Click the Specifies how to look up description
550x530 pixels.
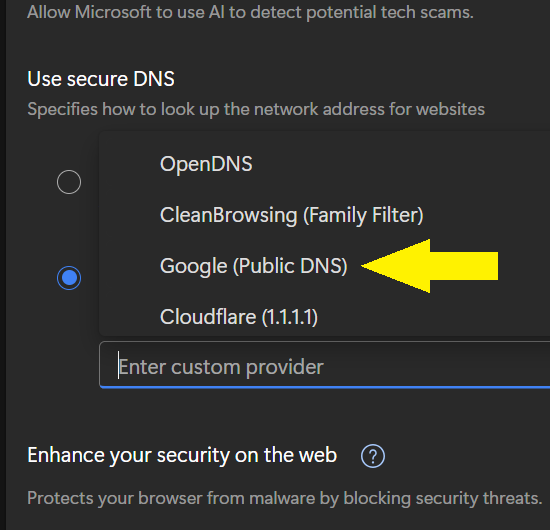[256, 109]
